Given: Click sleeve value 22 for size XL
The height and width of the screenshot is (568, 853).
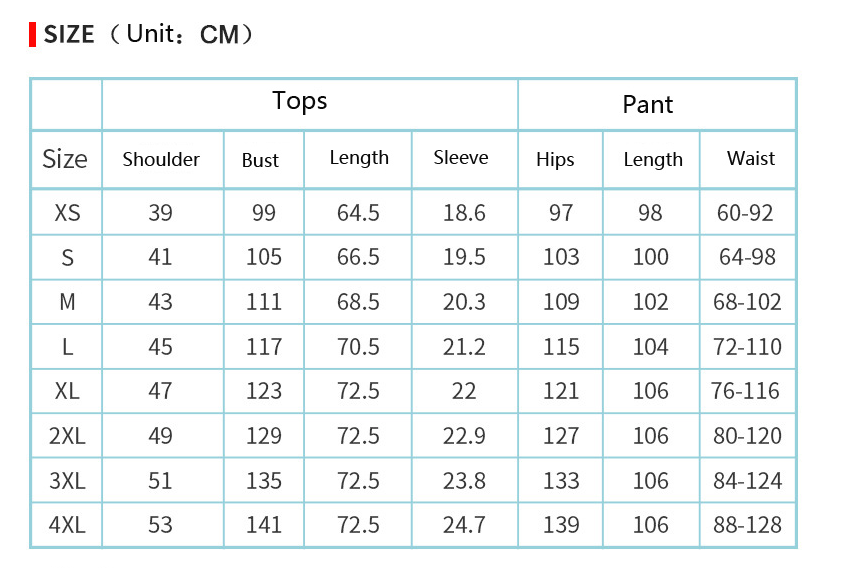Looking at the screenshot, I should point(464,391).
